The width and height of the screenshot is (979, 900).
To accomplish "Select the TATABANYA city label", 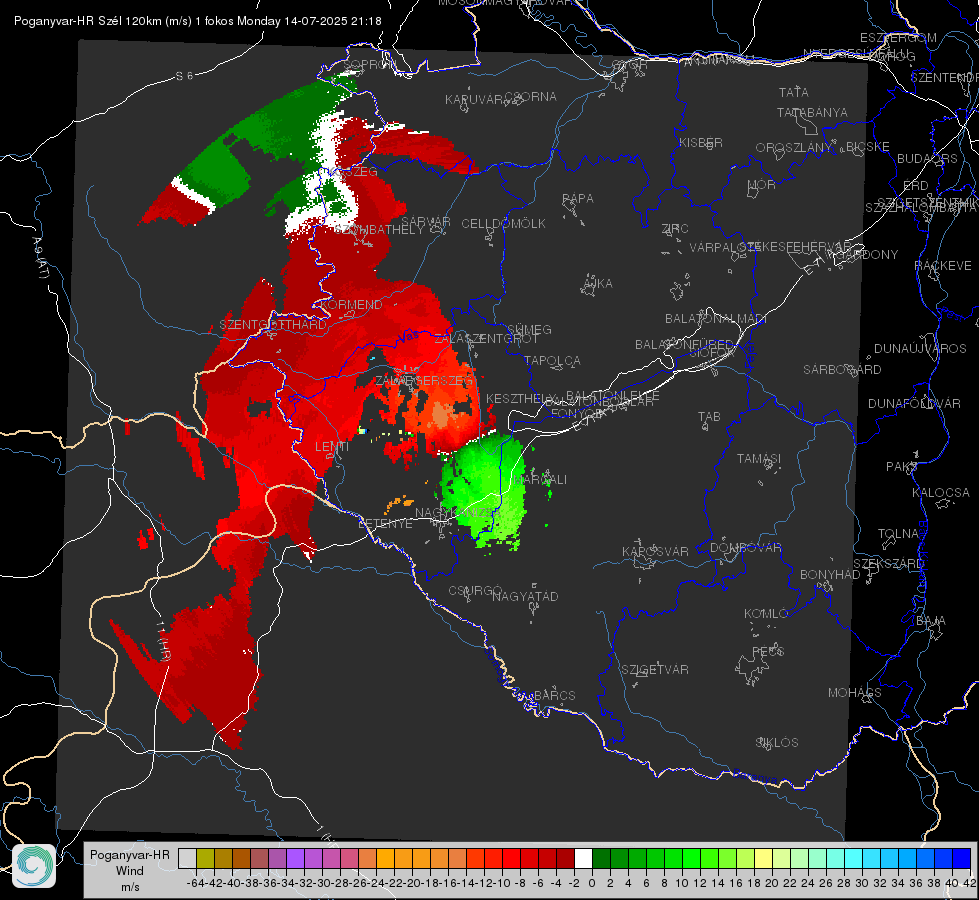I will 812,112.
